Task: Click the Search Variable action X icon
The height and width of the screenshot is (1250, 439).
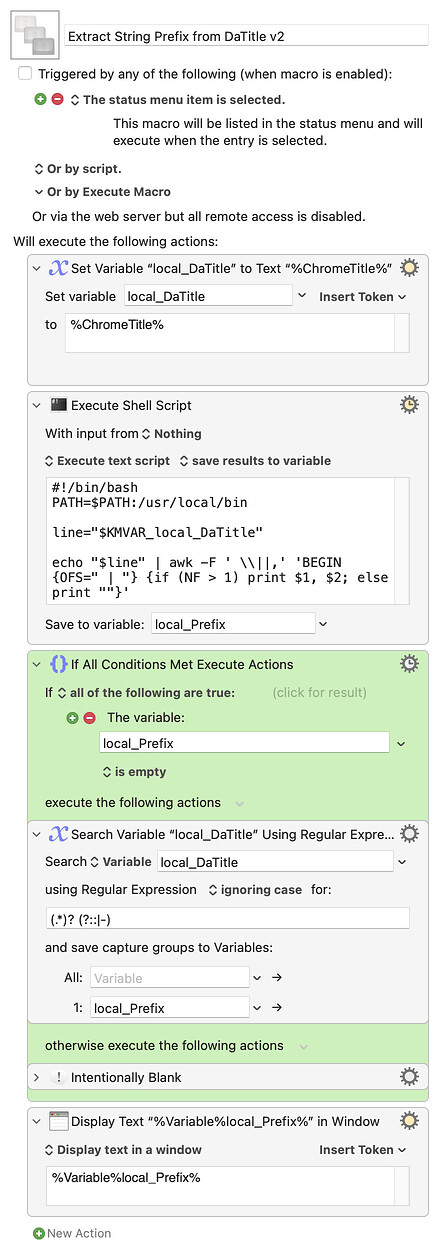Action: 58,833
